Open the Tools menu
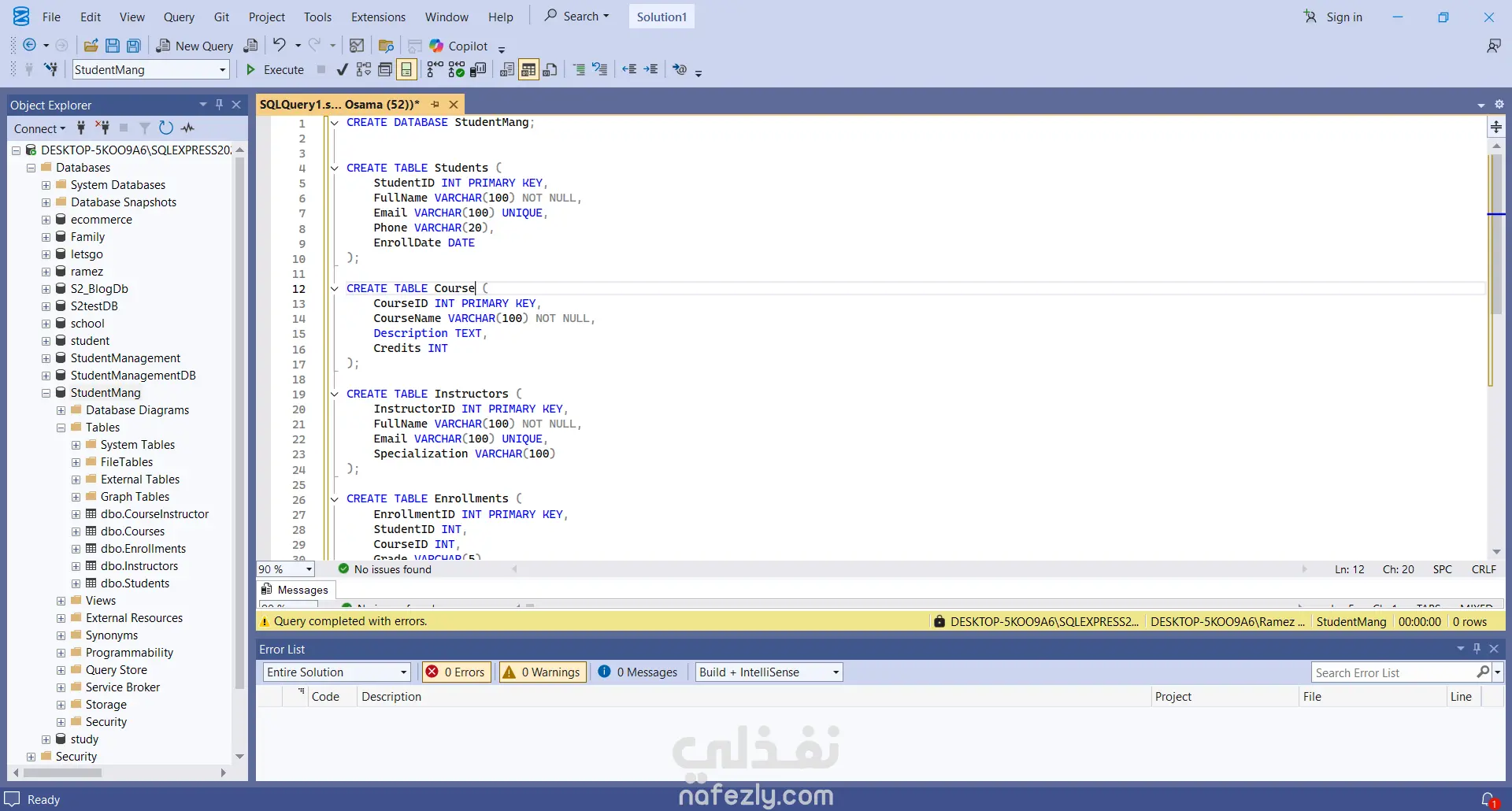Screen dimensions: 1512x811 (317, 17)
